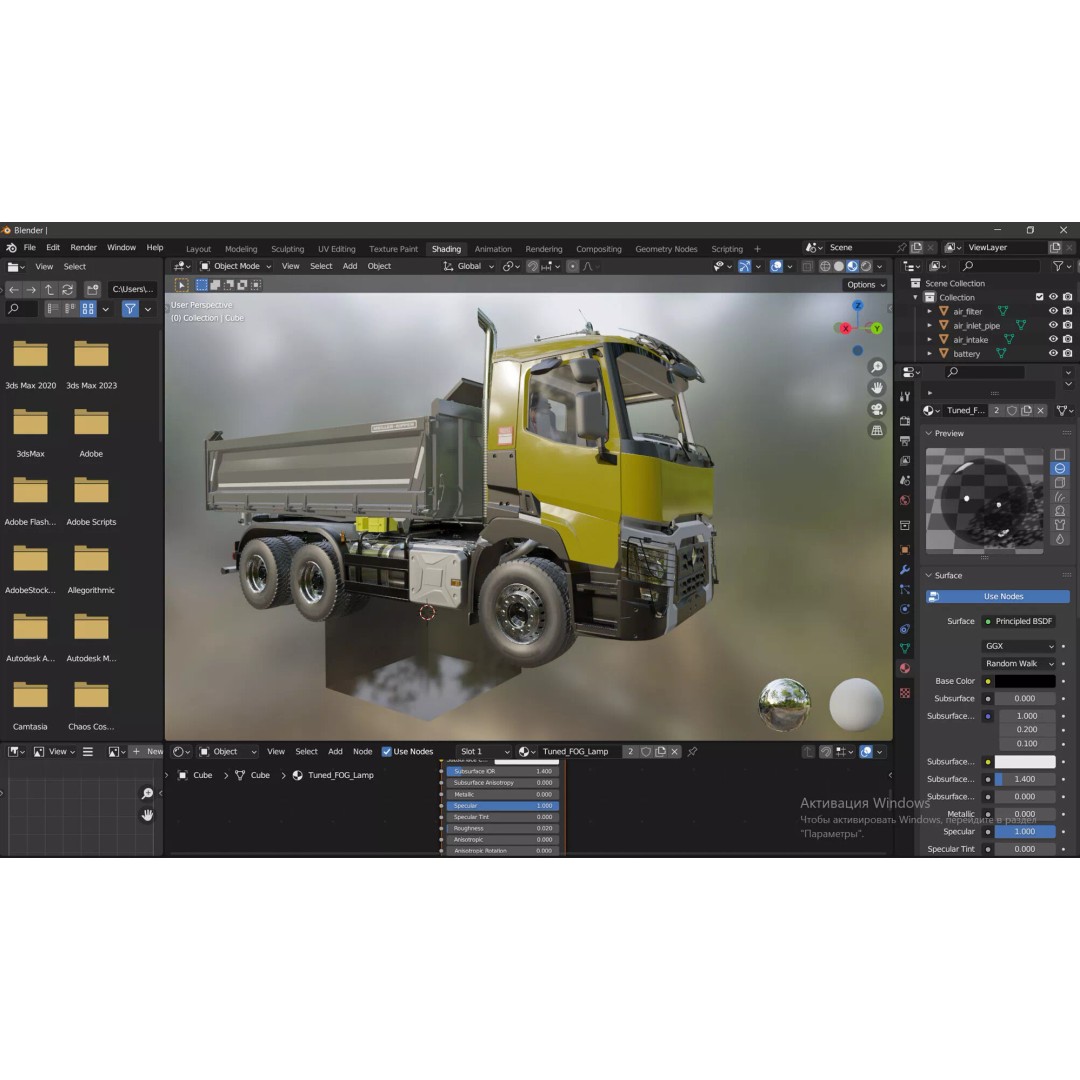The height and width of the screenshot is (1080, 1080).
Task: Open the Texture properties checker tab
Action: [905, 693]
